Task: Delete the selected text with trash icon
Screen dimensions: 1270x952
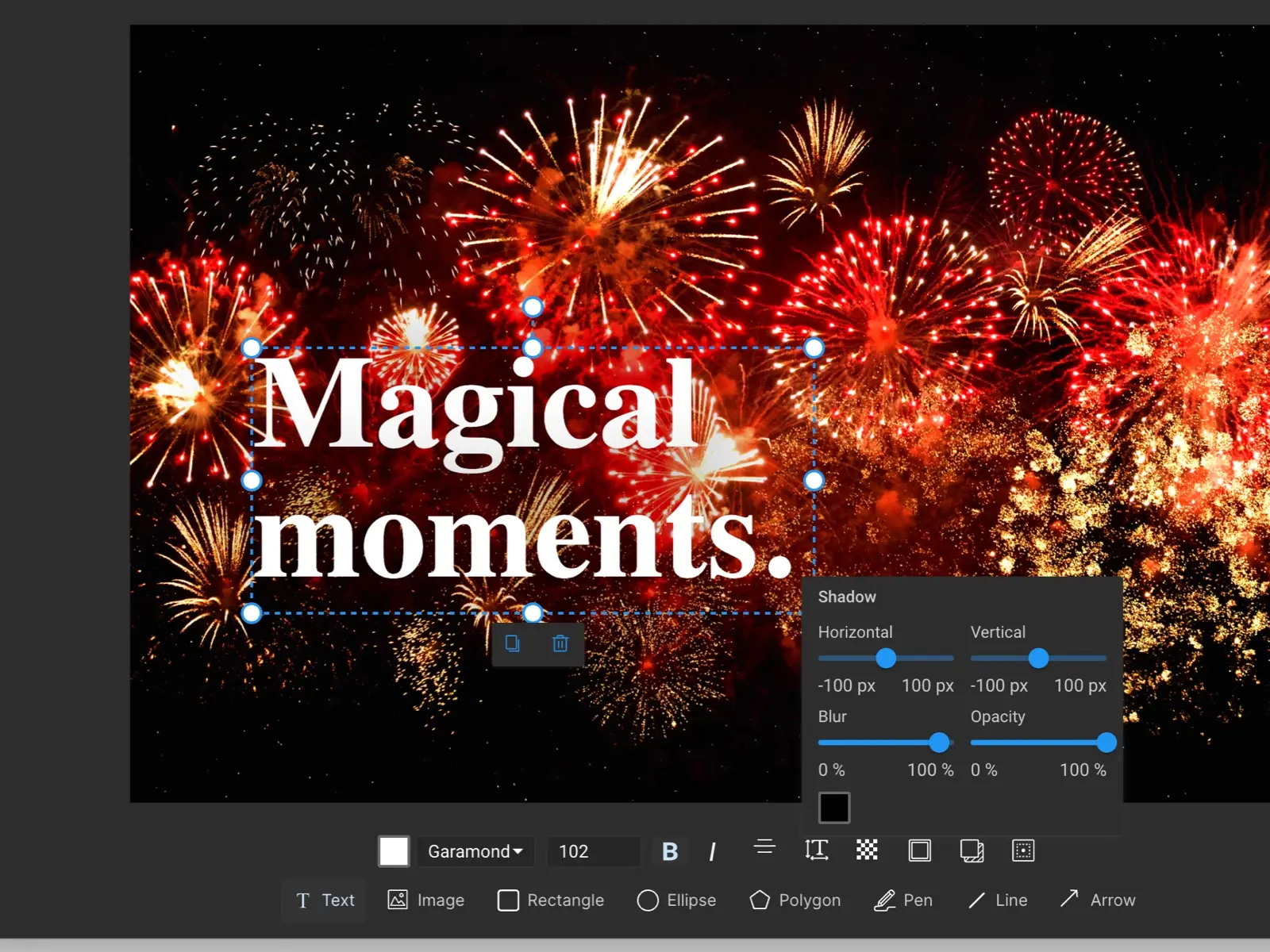Action: point(560,643)
